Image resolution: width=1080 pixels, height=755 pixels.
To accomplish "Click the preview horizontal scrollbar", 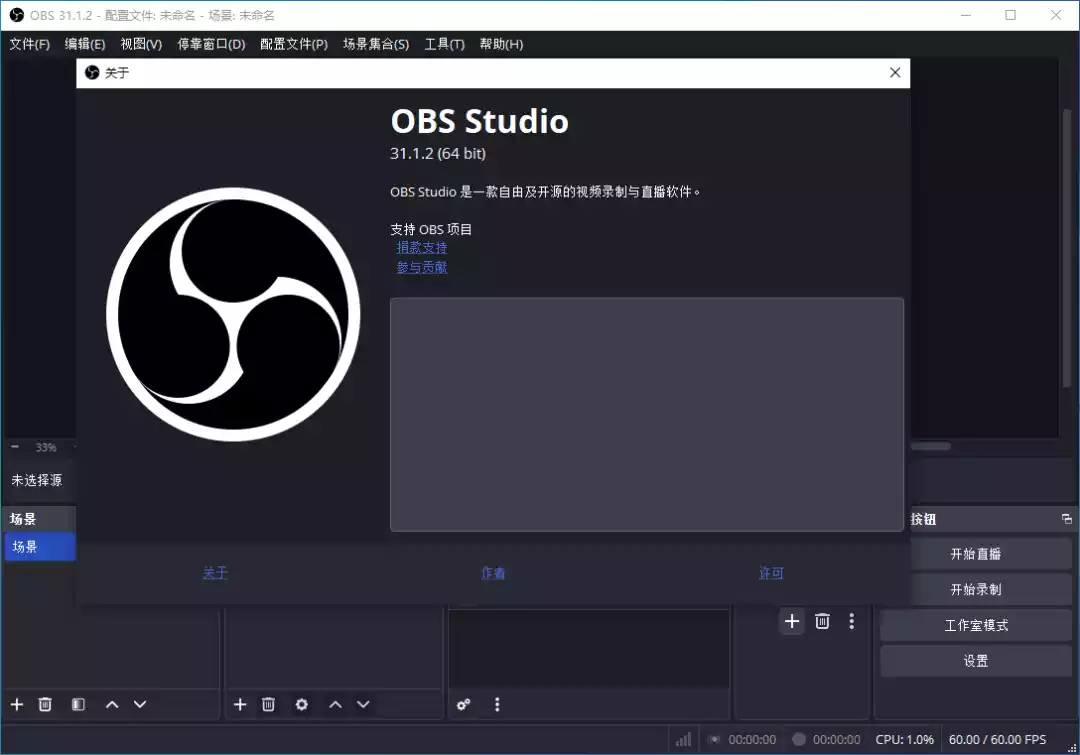I will 931,446.
